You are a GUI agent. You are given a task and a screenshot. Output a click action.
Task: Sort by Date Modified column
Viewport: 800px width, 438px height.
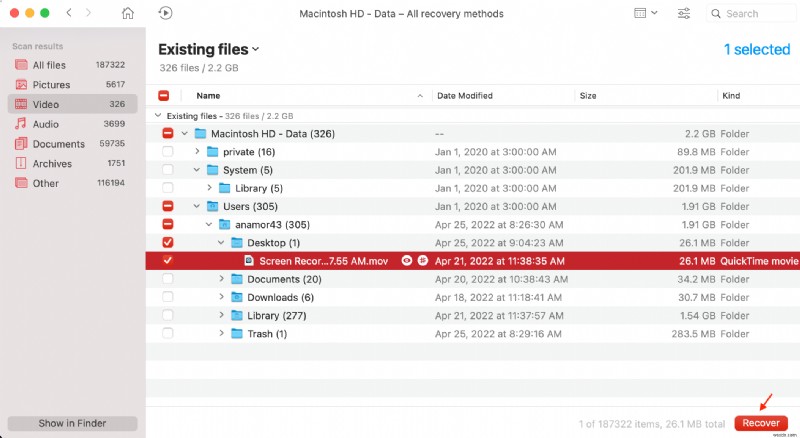coord(465,95)
